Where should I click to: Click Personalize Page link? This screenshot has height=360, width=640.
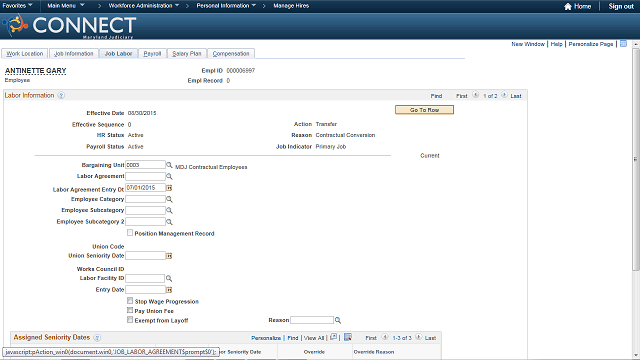(591, 44)
